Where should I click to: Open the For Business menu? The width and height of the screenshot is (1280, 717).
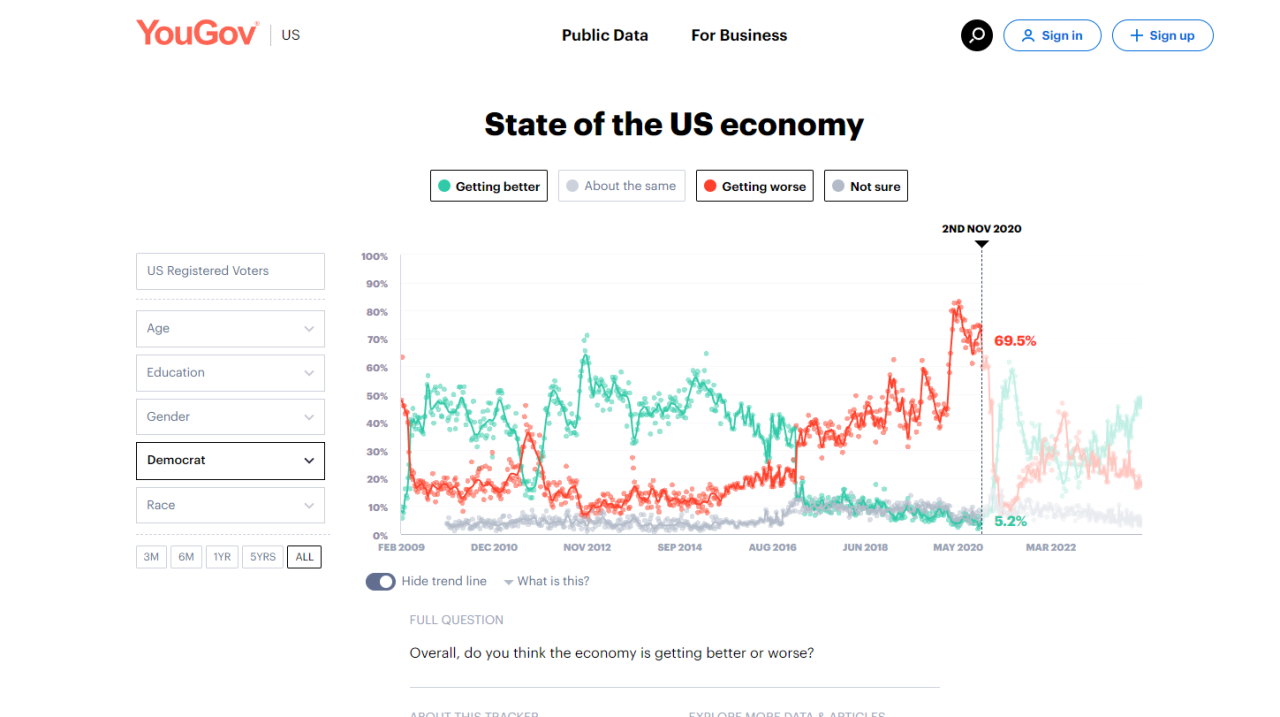point(739,35)
